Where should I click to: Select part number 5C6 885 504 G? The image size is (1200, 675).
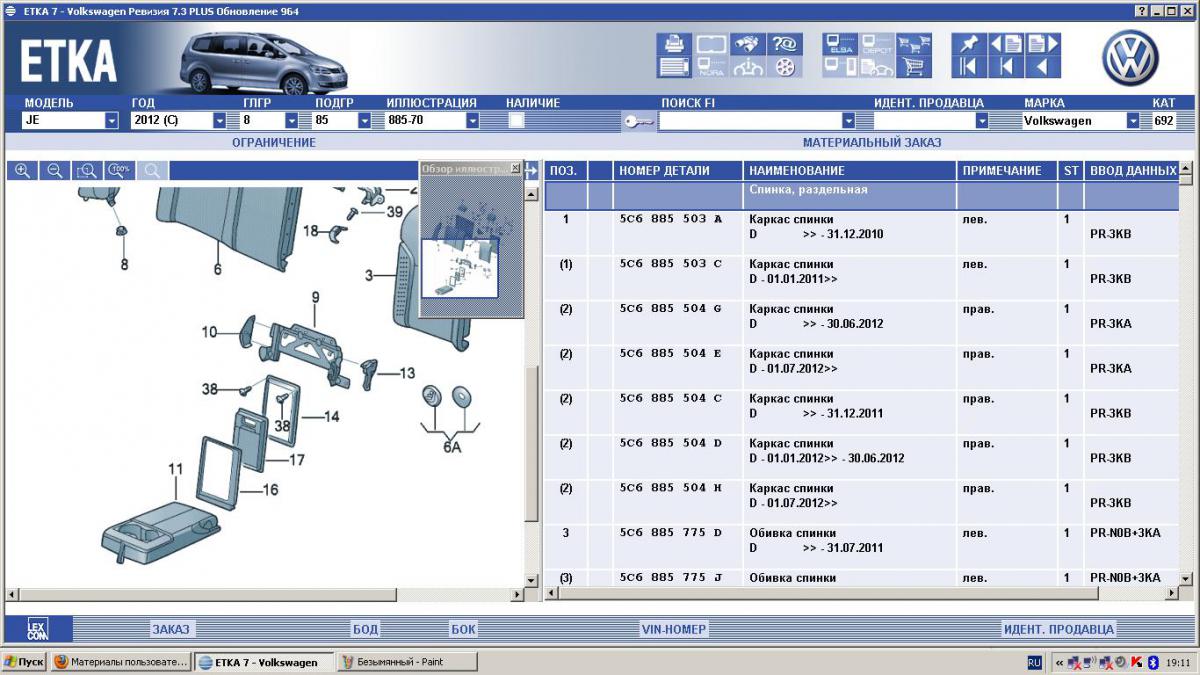click(x=670, y=309)
